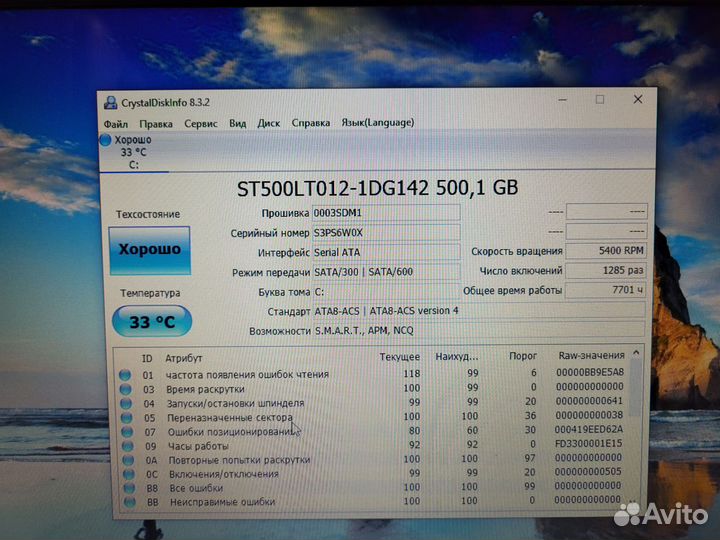Click the transfer mode field SATA/300 | SATA/600
Image resolution: width=720 pixels, height=540 pixels.
tap(386, 272)
